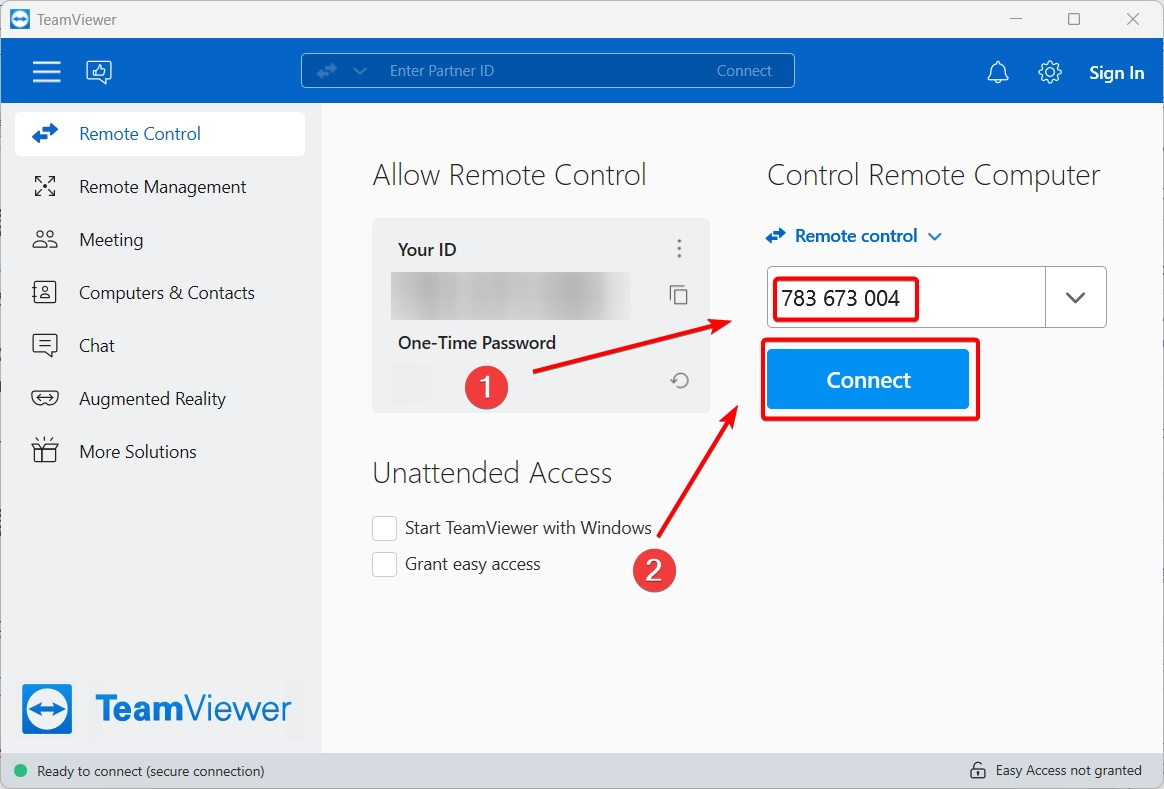Open the Meeting section
Image resolution: width=1164 pixels, height=789 pixels.
[x=160, y=240]
